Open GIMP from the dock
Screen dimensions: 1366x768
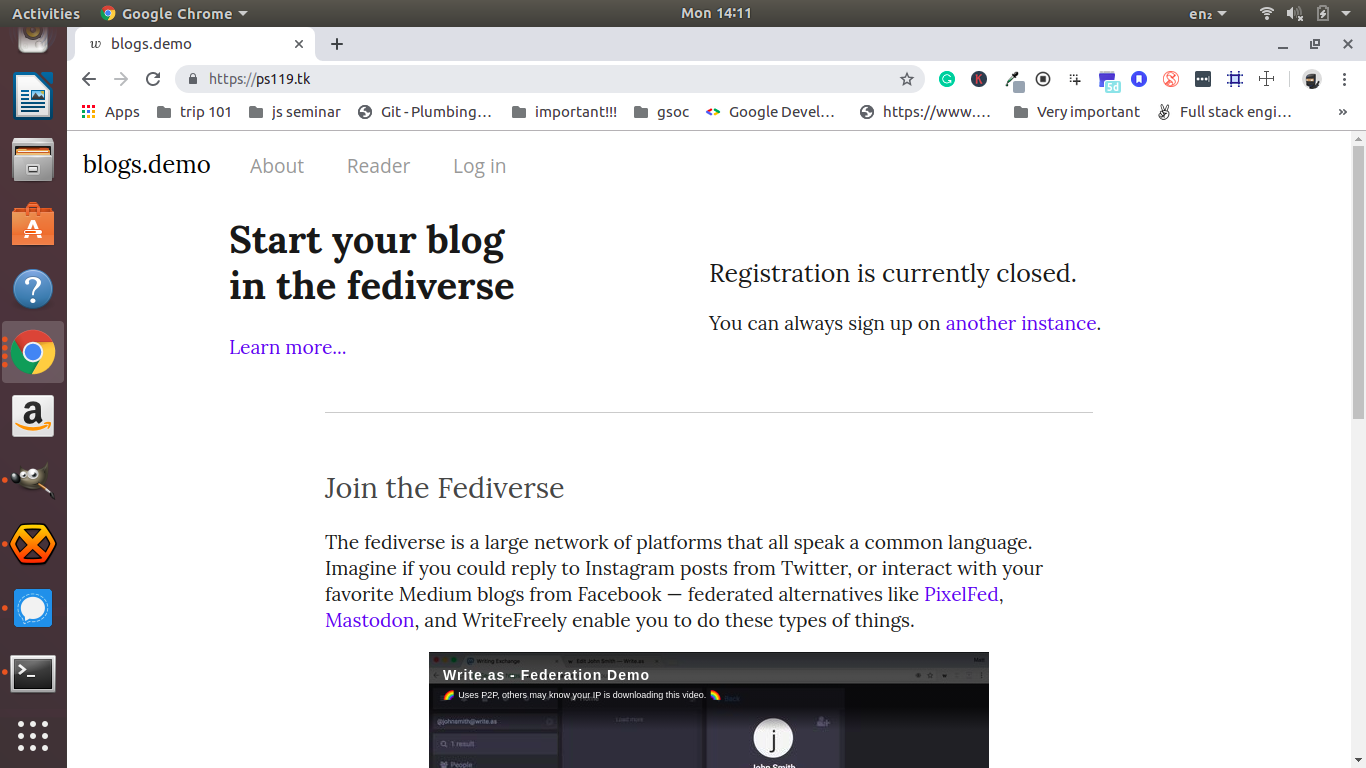tap(33, 481)
